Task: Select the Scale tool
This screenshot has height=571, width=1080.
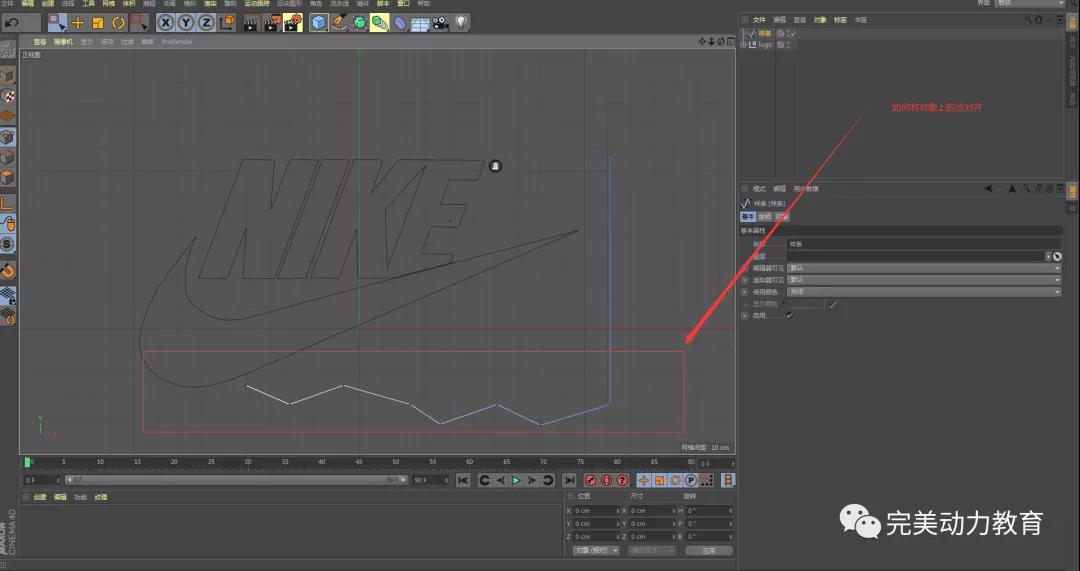Action: tap(98, 23)
